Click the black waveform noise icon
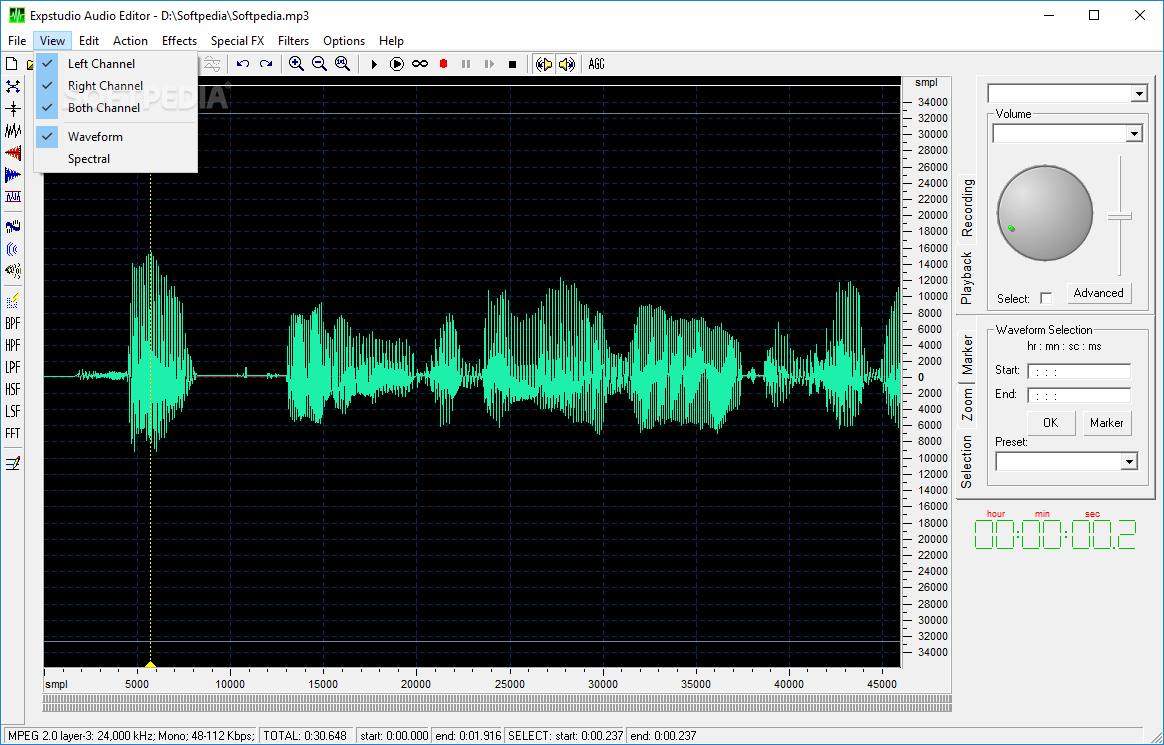Screen dimensions: 1164x745 coord(13,131)
